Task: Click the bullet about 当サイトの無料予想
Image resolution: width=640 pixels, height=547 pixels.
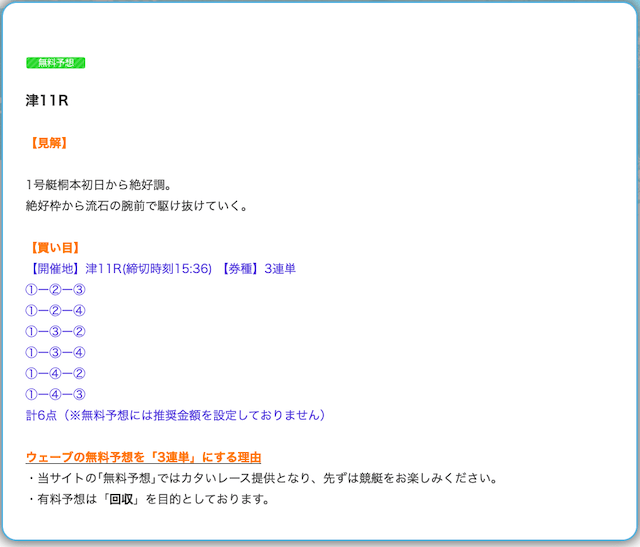Action: click(260, 478)
